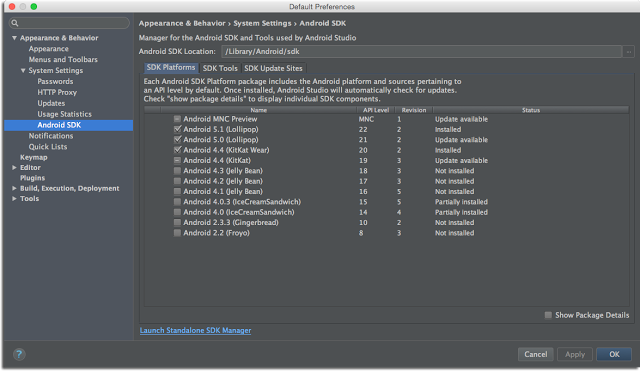Sort by Status column header
The height and width of the screenshot is (371, 640).
tap(531, 110)
